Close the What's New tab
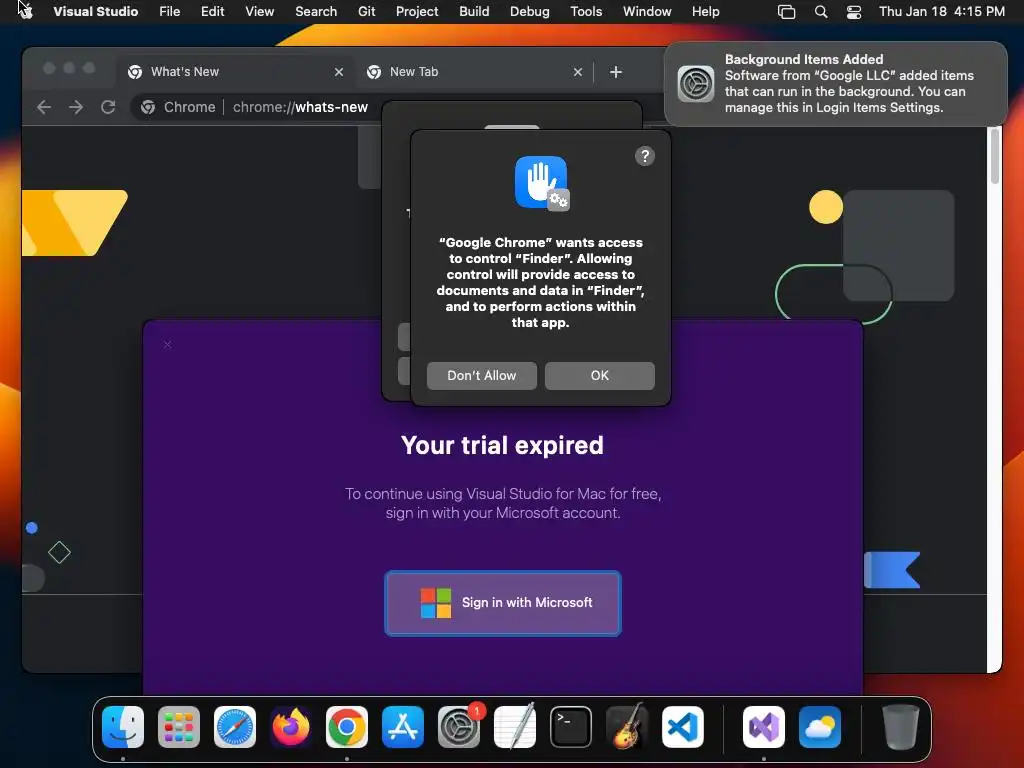Viewport: 1024px width, 768px height. 338,72
